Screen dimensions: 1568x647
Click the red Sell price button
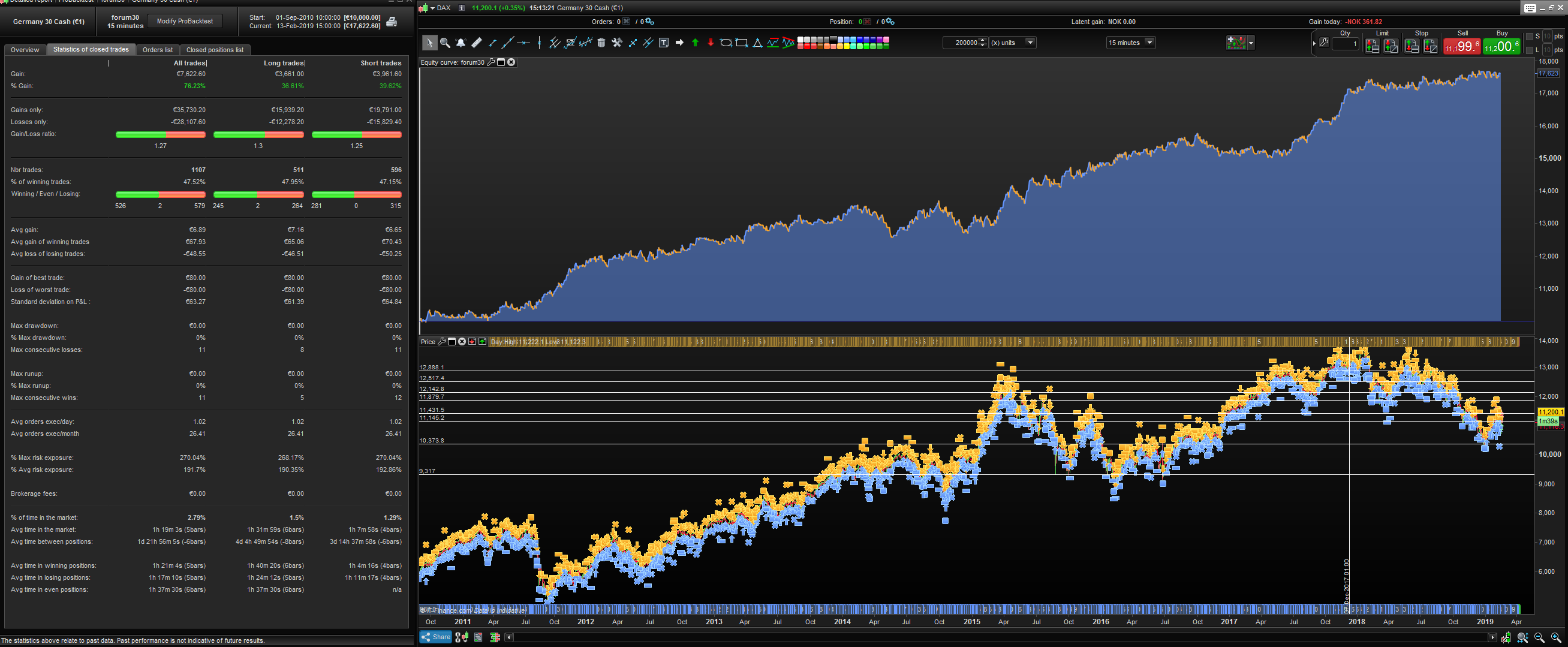(x=1461, y=46)
